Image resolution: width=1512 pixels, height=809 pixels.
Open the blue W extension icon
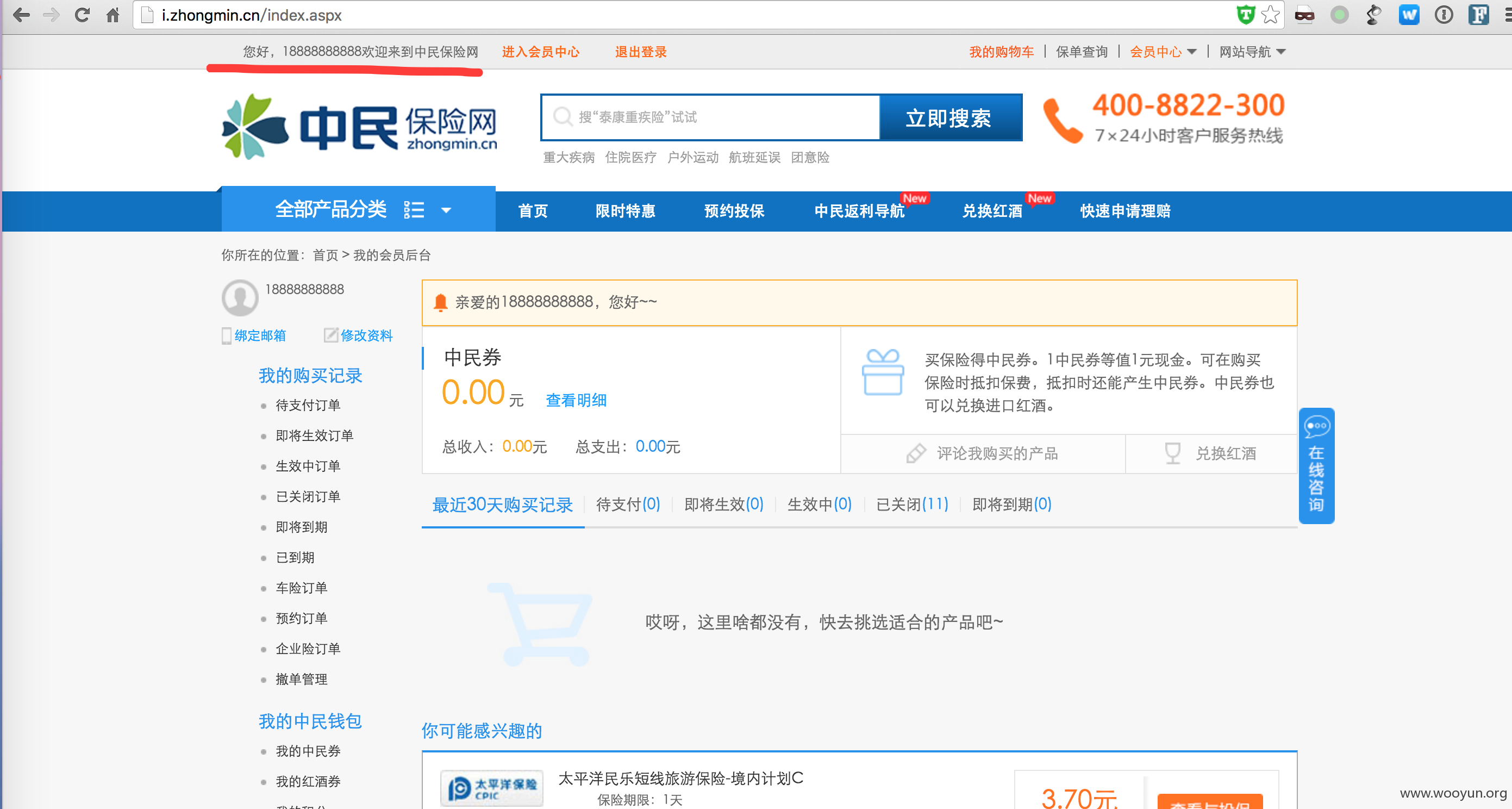point(1409,15)
